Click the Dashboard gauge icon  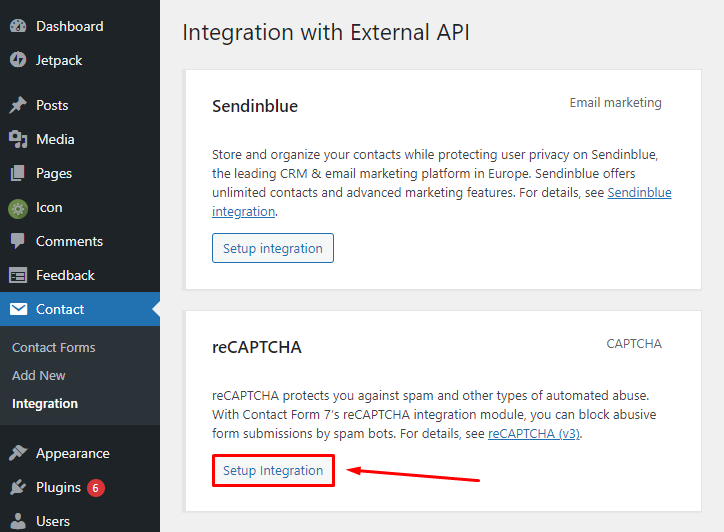click(x=18, y=26)
